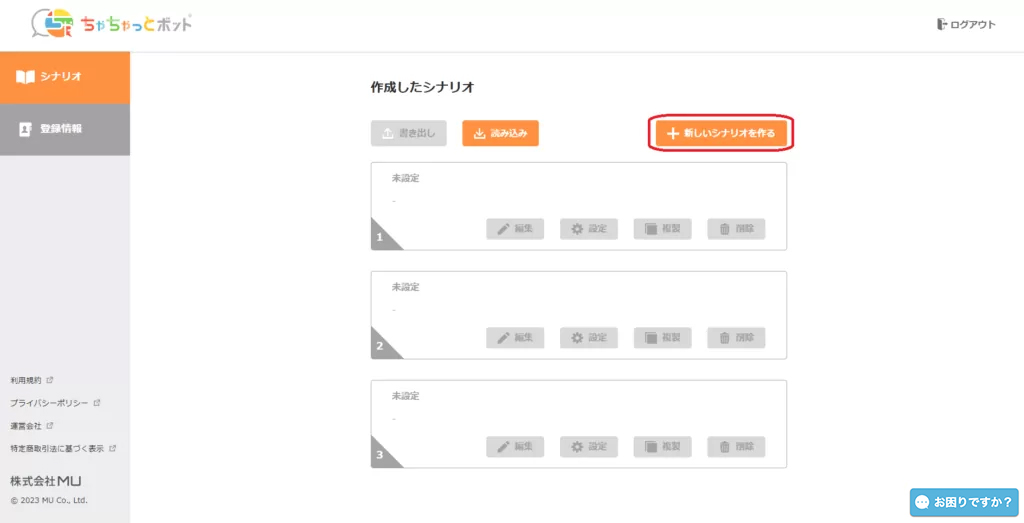
Task: Click the trash icon in scenario 3
Action: click(724, 446)
